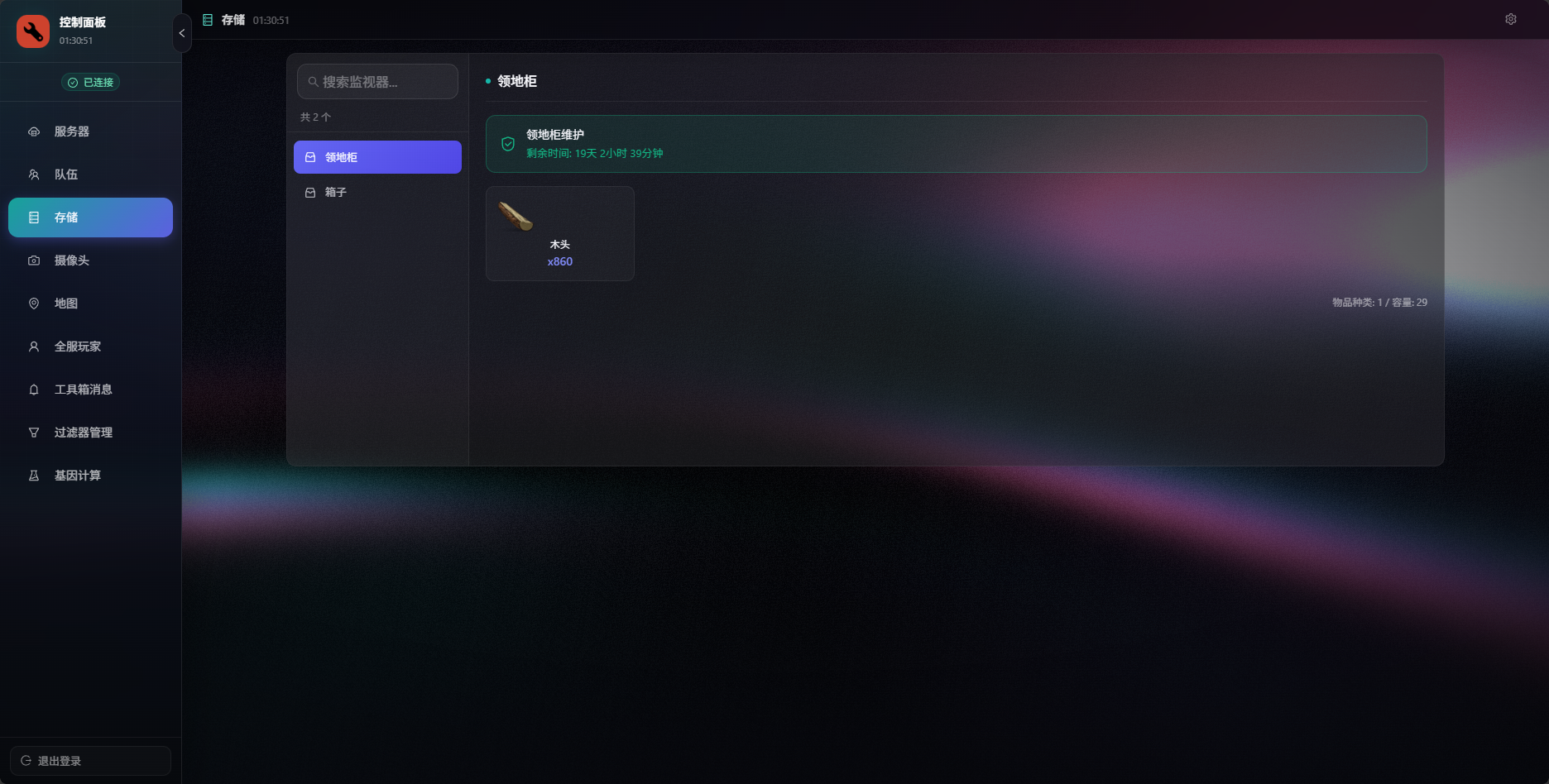Click the 共 2 个 count label
1549x784 pixels.
(x=315, y=117)
